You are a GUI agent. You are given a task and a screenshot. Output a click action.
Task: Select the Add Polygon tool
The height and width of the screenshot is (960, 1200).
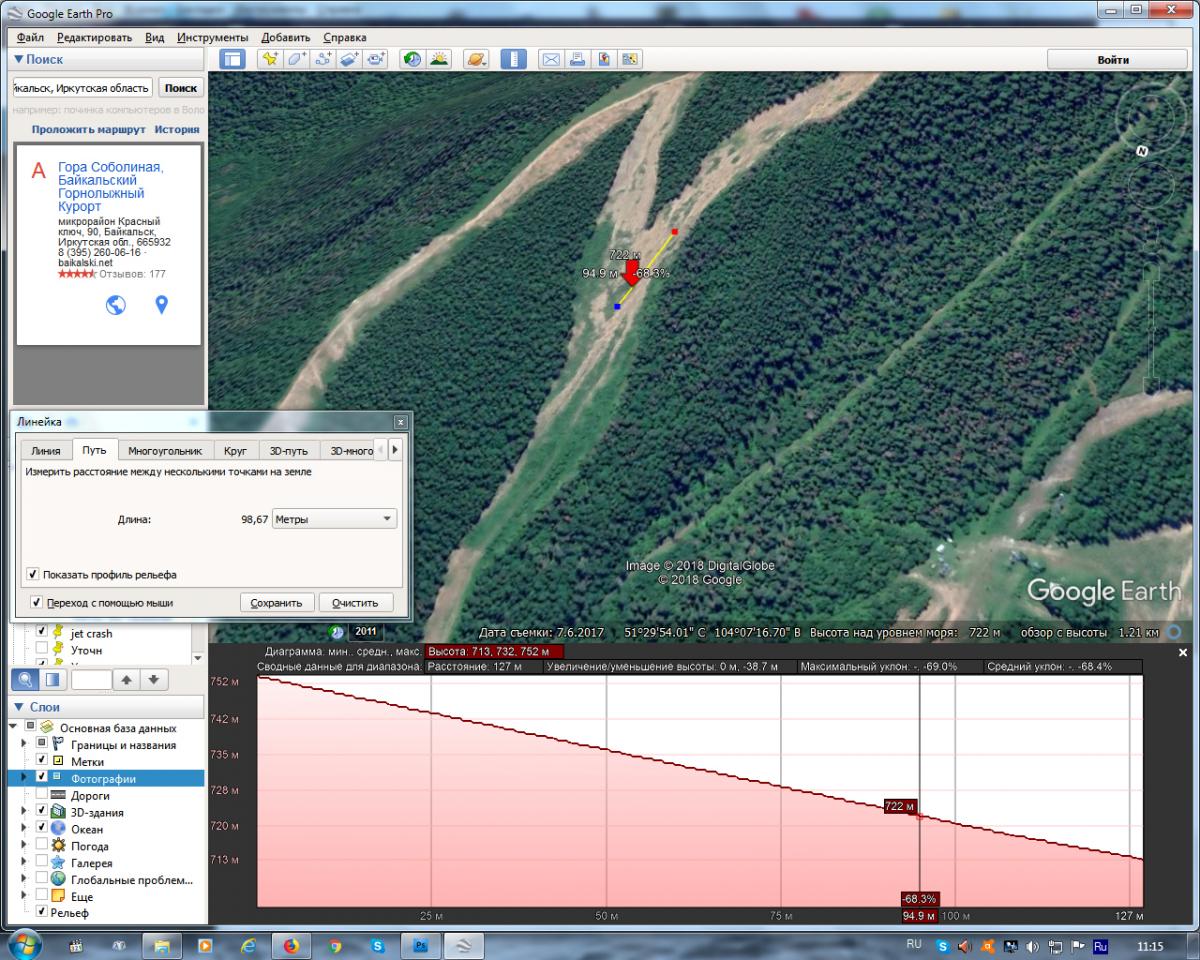[x=297, y=59]
